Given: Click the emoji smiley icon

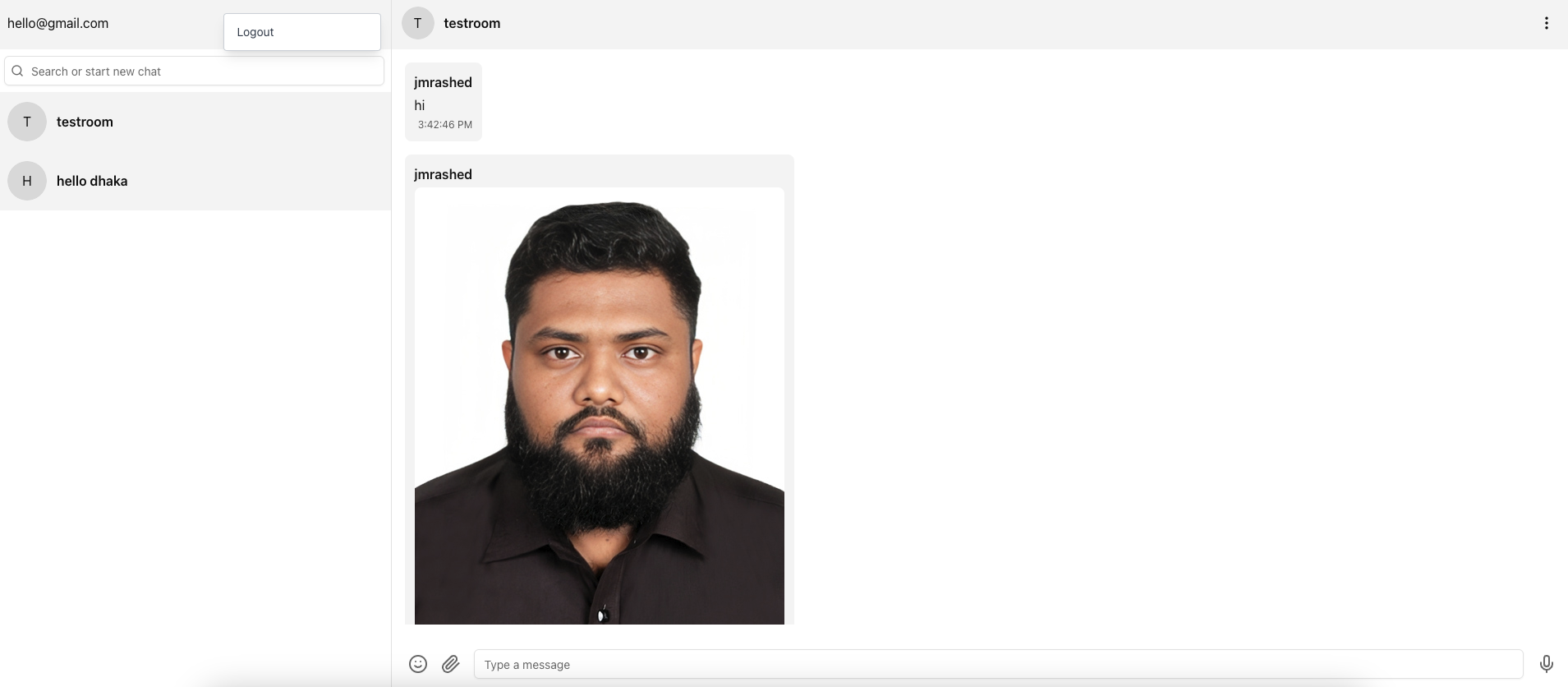Looking at the screenshot, I should pyautogui.click(x=418, y=664).
